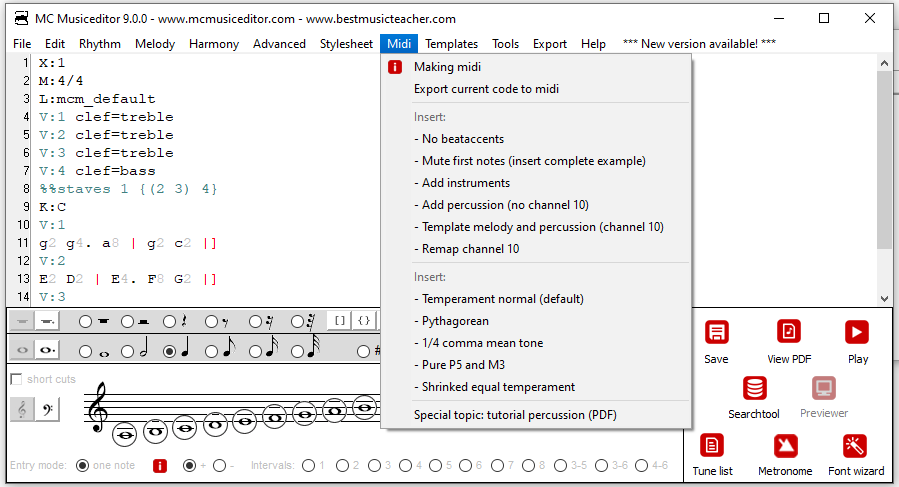Open the Font wizard
The width and height of the screenshot is (899, 487).
[855, 446]
